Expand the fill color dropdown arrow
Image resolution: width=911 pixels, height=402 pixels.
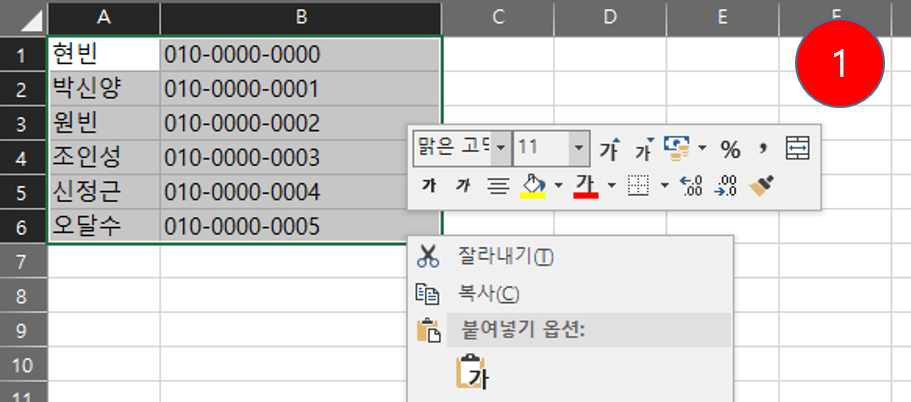(x=558, y=185)
